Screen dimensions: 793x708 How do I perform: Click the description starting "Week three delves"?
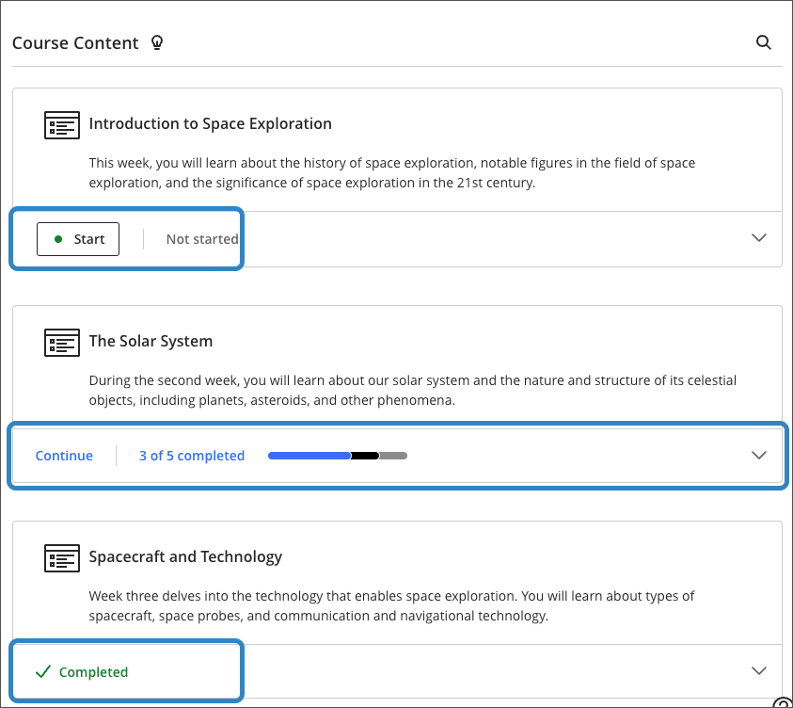(391, 605)
